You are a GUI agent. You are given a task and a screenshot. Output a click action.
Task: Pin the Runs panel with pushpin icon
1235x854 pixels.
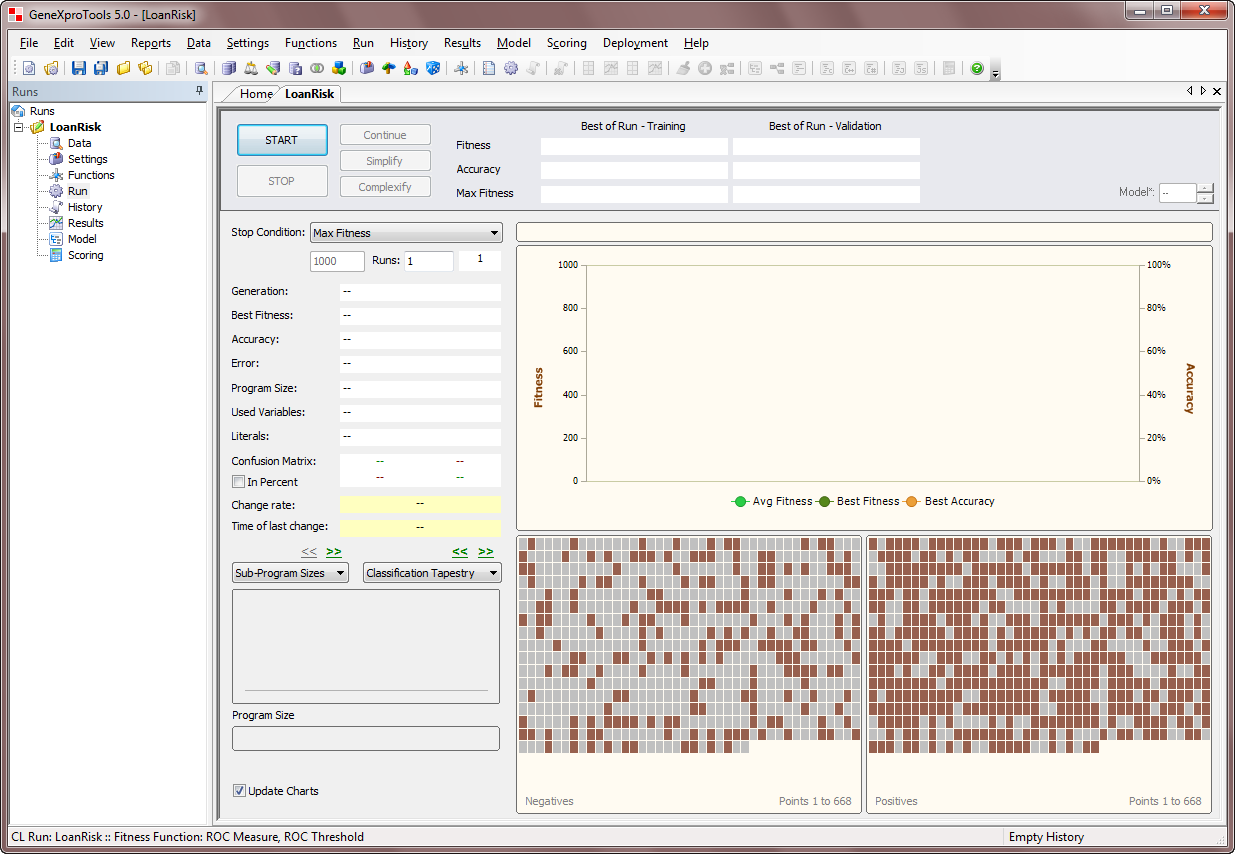(199, 91)
